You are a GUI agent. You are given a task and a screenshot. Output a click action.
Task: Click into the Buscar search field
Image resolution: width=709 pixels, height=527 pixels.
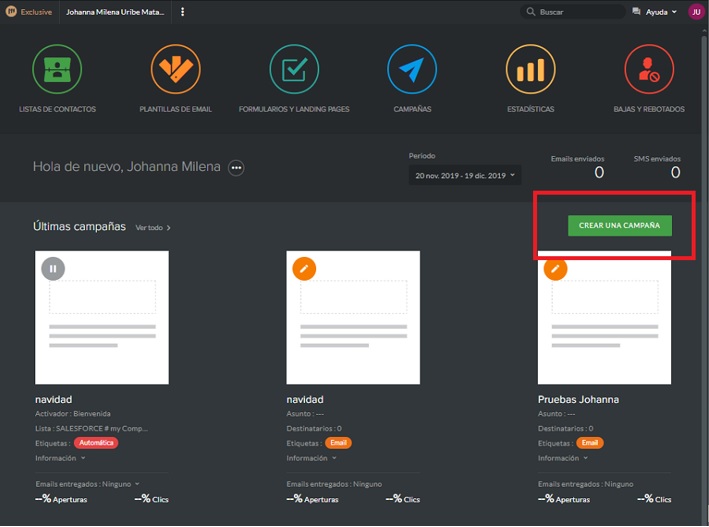pyautogui.click(x=575, y=12)
